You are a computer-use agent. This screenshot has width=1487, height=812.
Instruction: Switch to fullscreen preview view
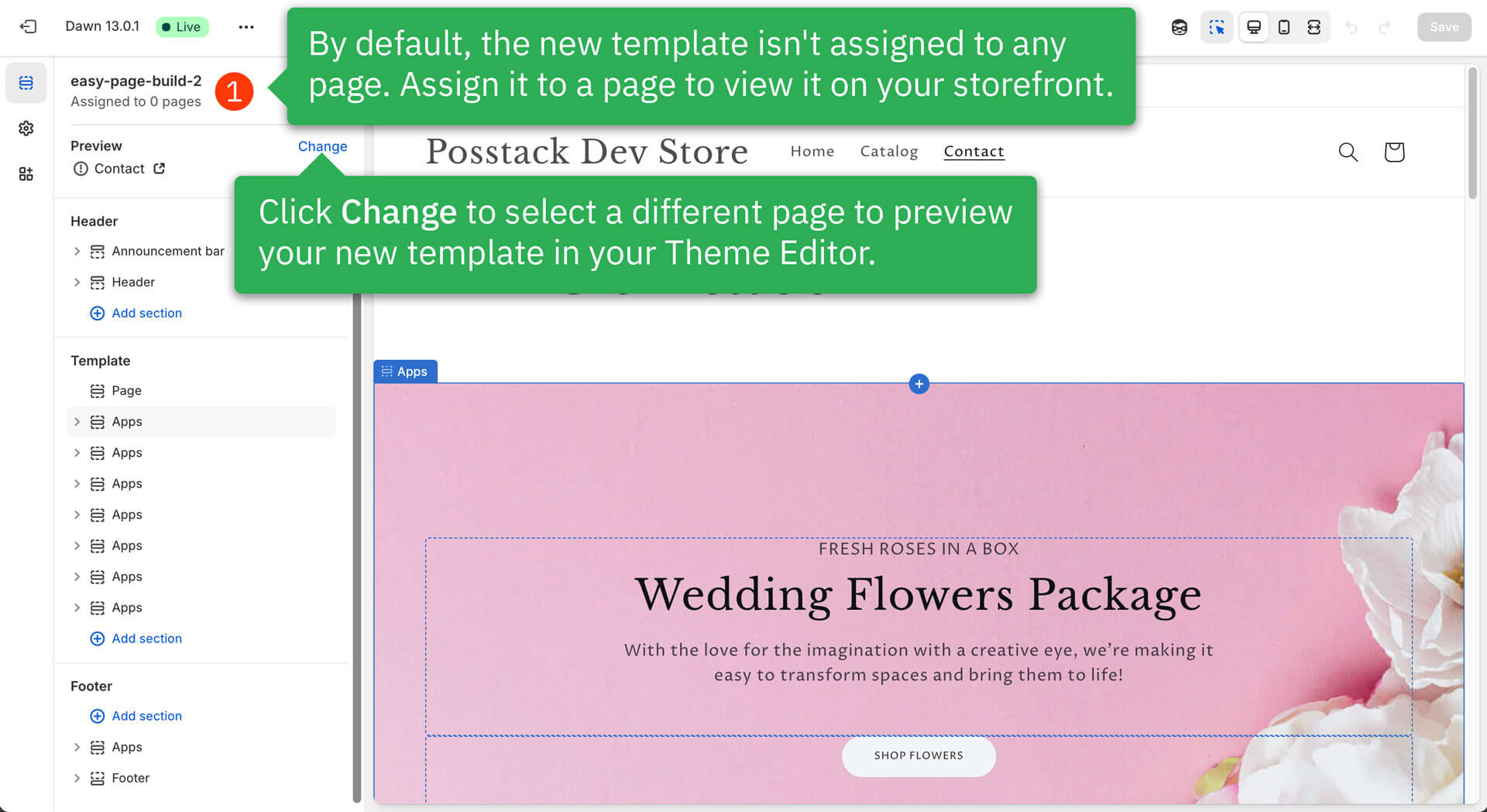(1314, 27)
